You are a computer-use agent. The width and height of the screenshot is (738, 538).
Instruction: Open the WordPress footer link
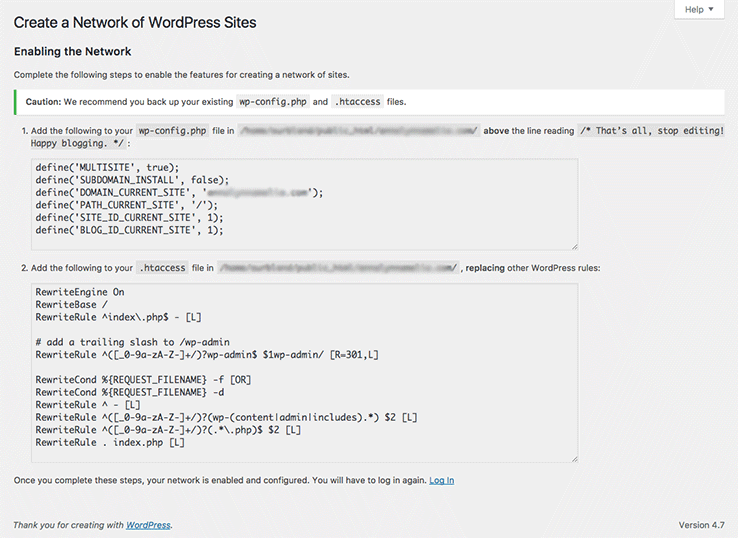[148, 525]
